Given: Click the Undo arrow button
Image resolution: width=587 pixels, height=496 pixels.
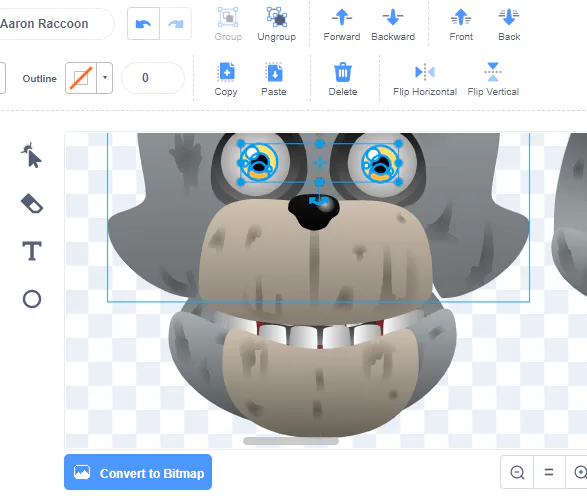Looking at the screenshot, I should pos(143,24).
